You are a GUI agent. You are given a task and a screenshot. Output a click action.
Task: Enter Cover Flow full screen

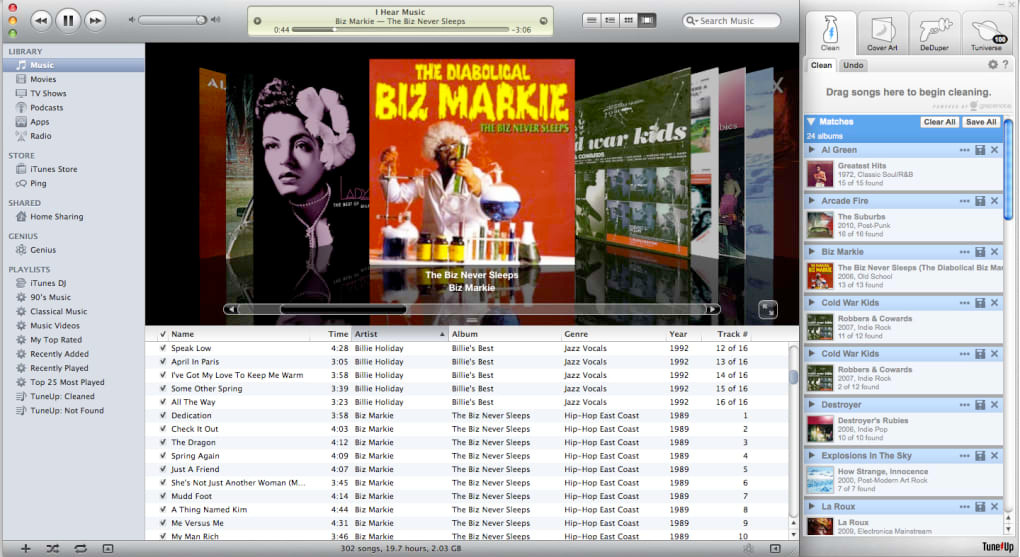pos(768,310)
